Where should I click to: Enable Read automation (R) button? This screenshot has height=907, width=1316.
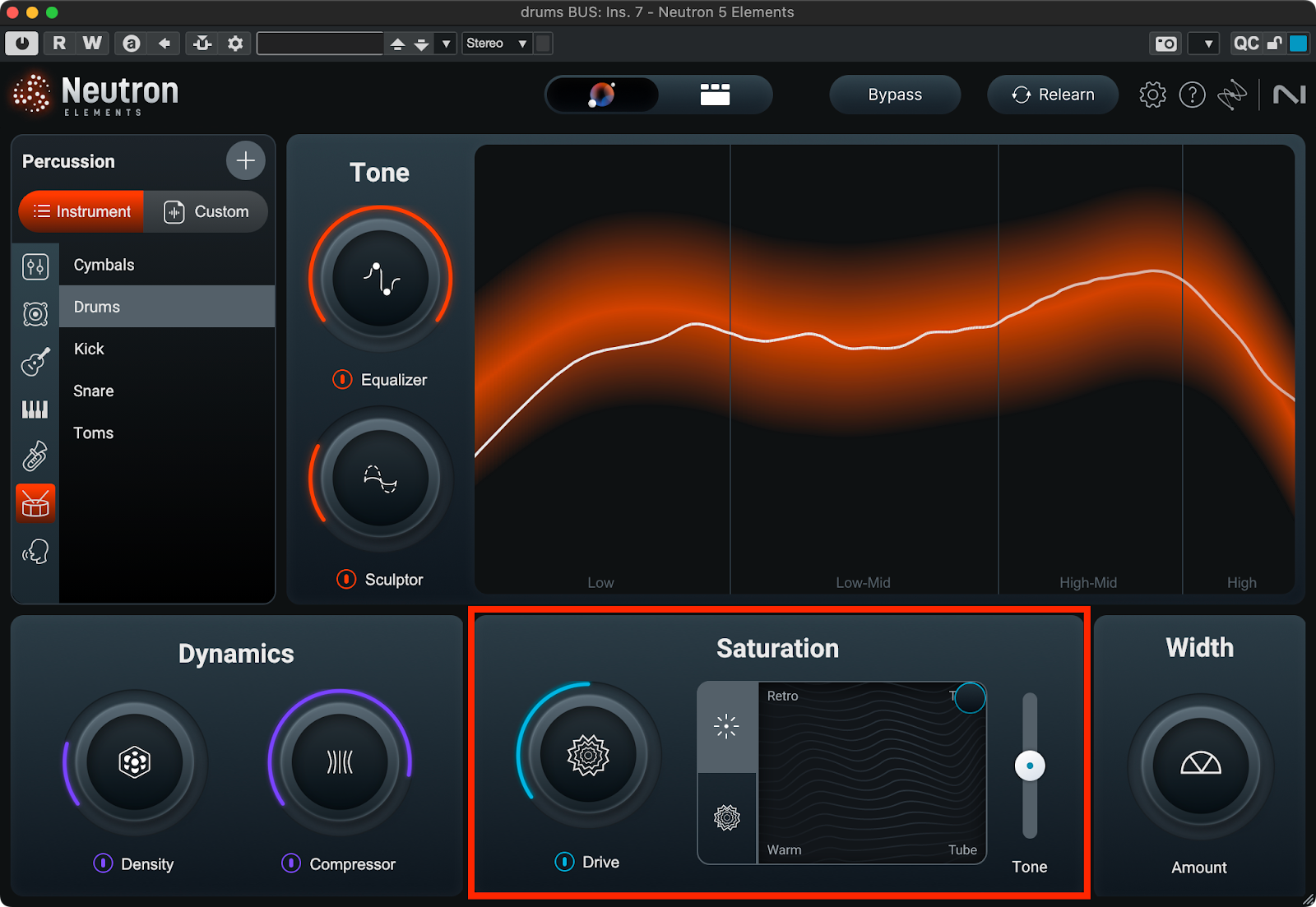pyautogui.click(x=59, y=43)
